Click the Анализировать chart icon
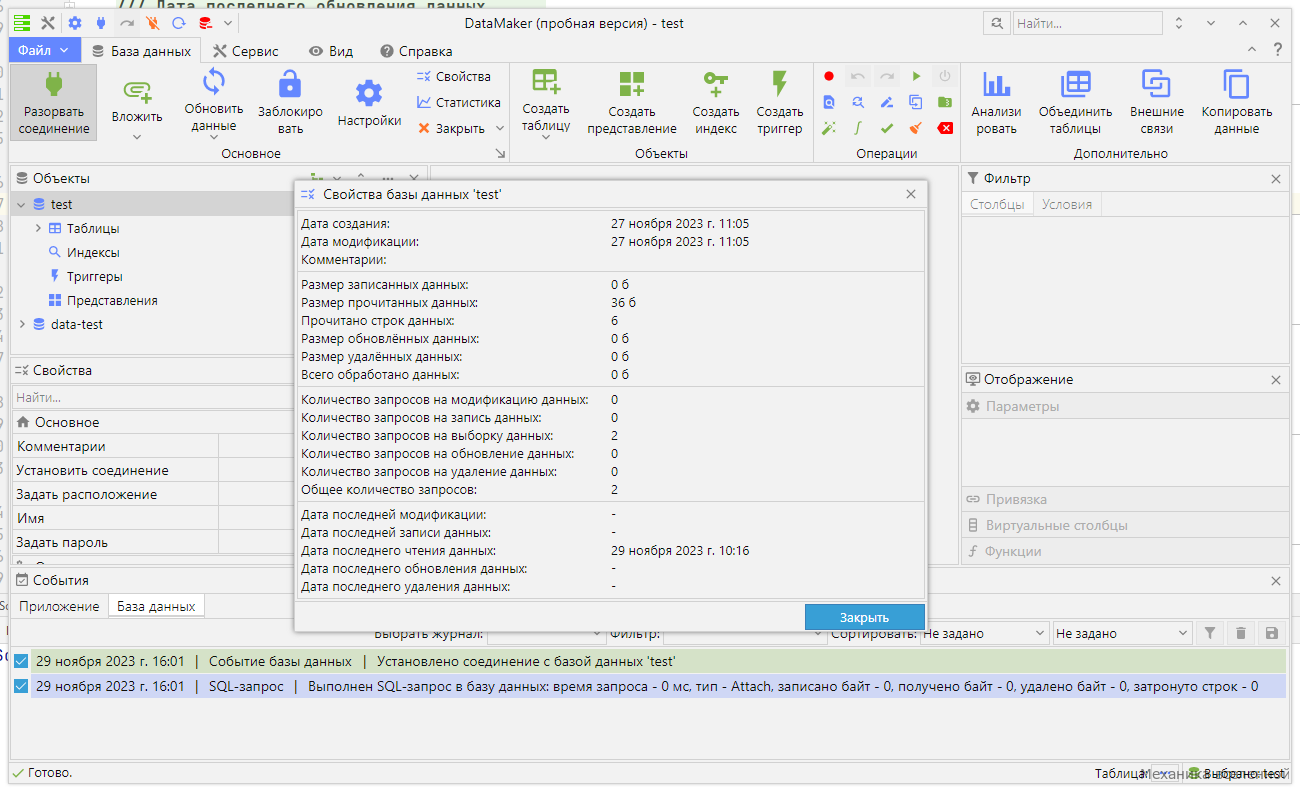 click(996, 84)
